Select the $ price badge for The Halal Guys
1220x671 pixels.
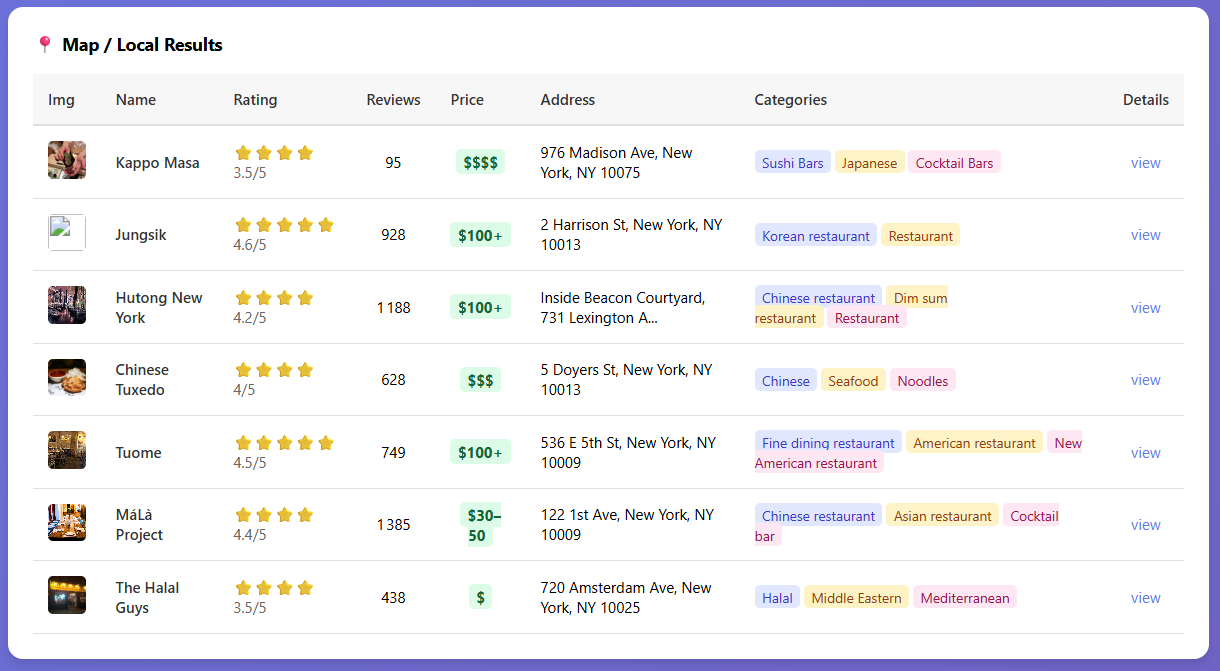(480, 596)
